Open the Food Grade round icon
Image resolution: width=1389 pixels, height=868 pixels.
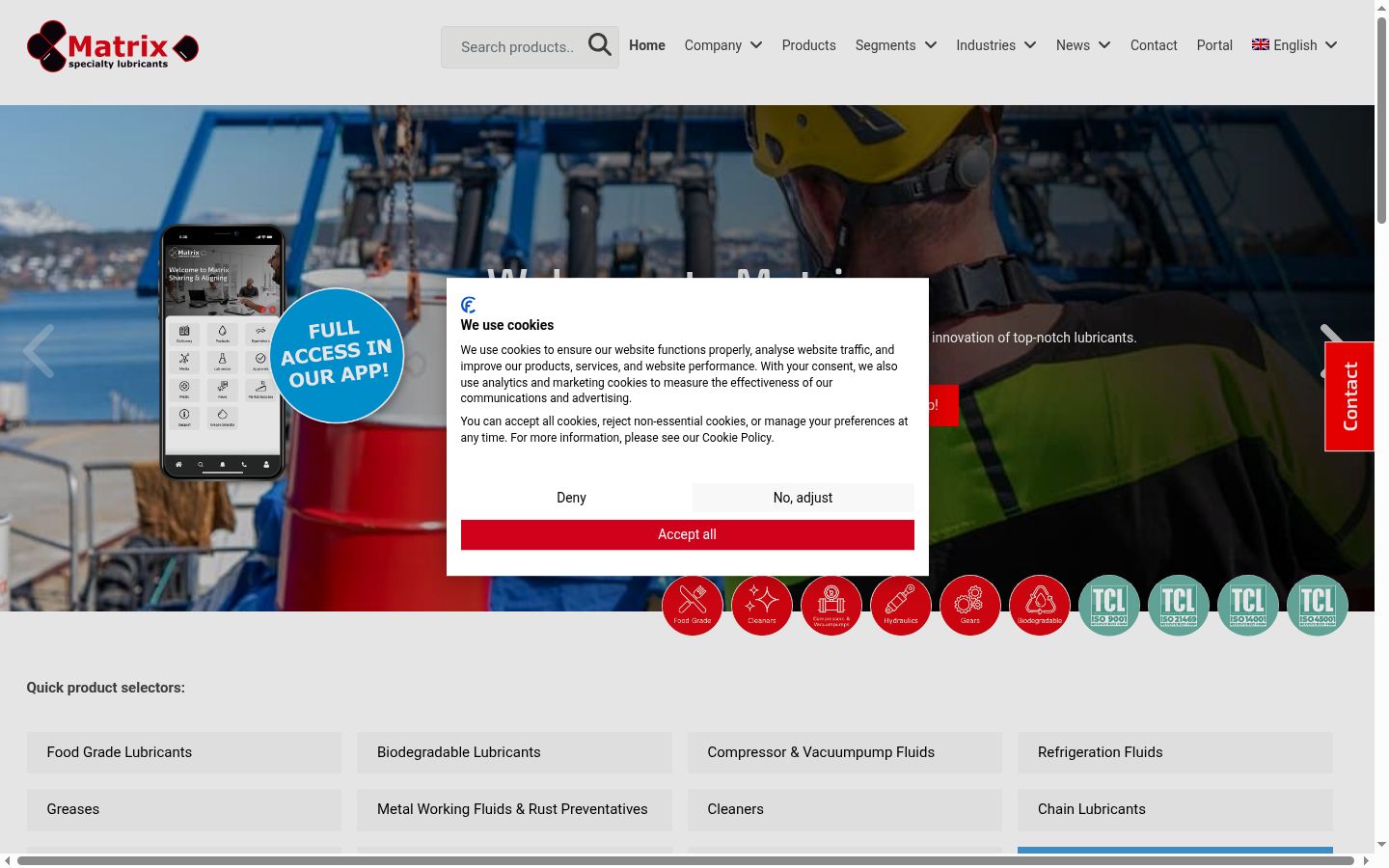click(693, 606)
